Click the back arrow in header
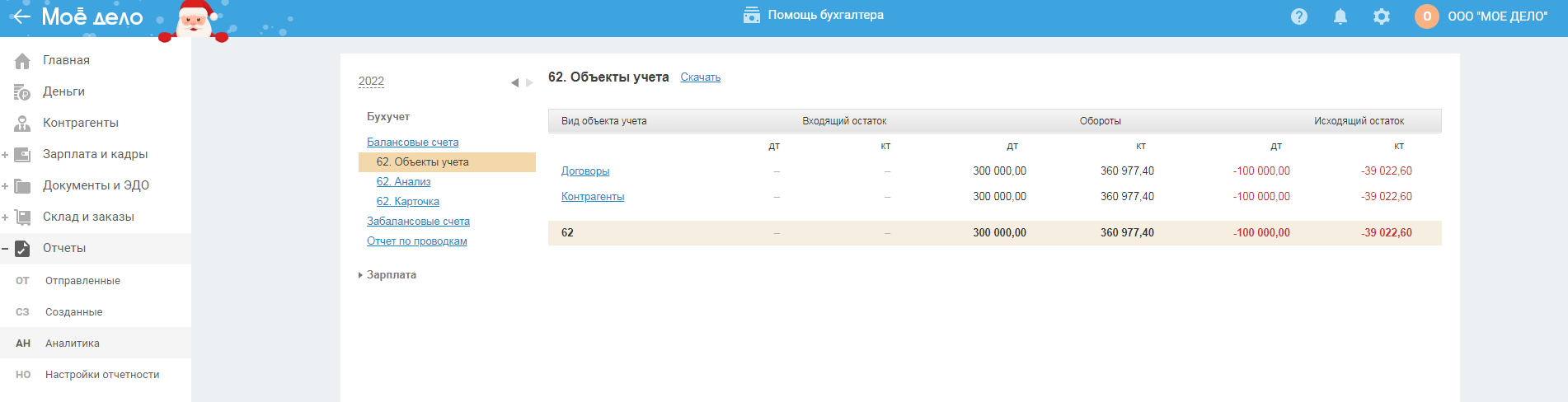 [x=21, y=16]
